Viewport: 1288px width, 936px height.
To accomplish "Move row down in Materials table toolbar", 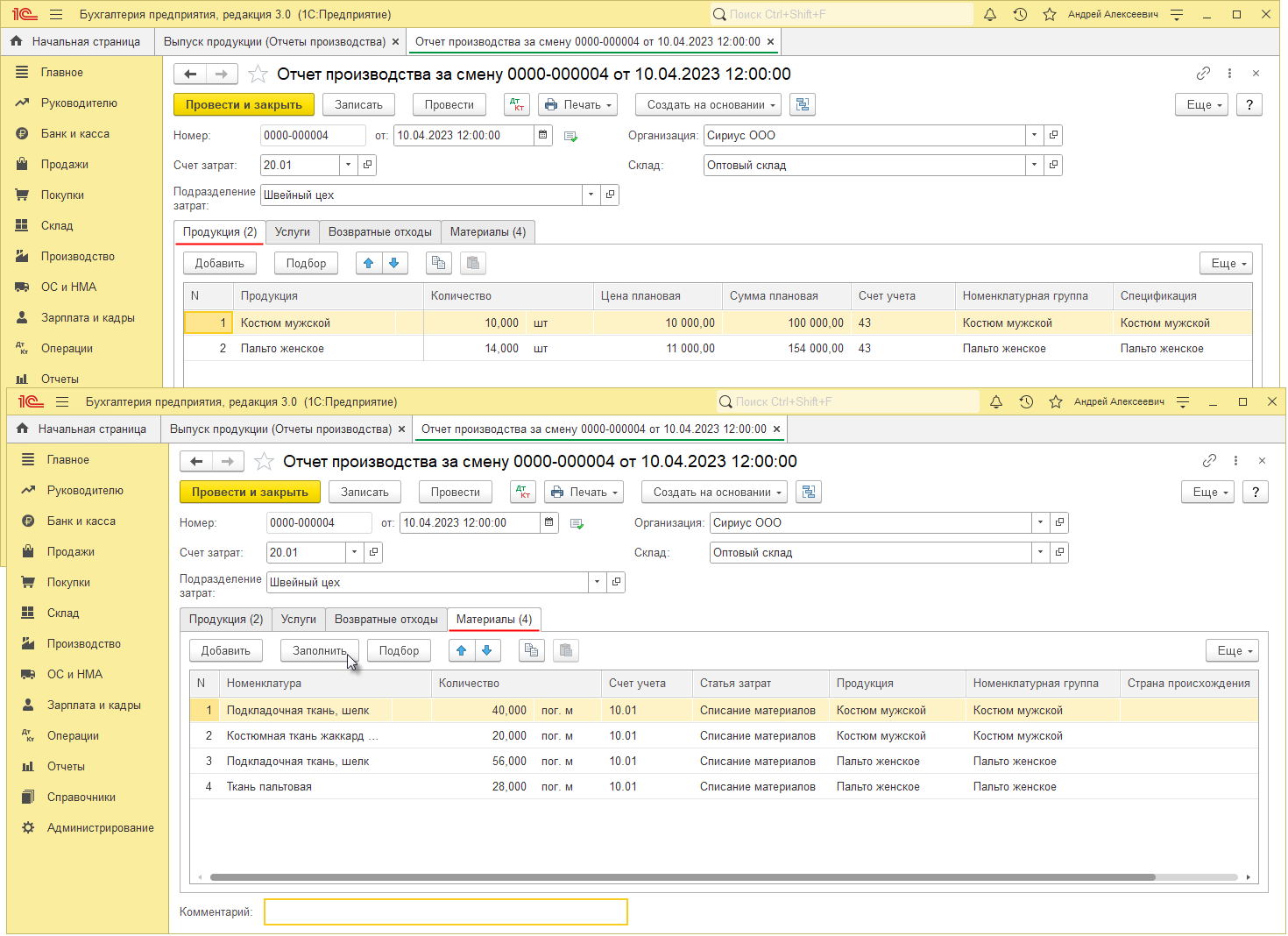I will pyautogui.click(x=487, y=650).
